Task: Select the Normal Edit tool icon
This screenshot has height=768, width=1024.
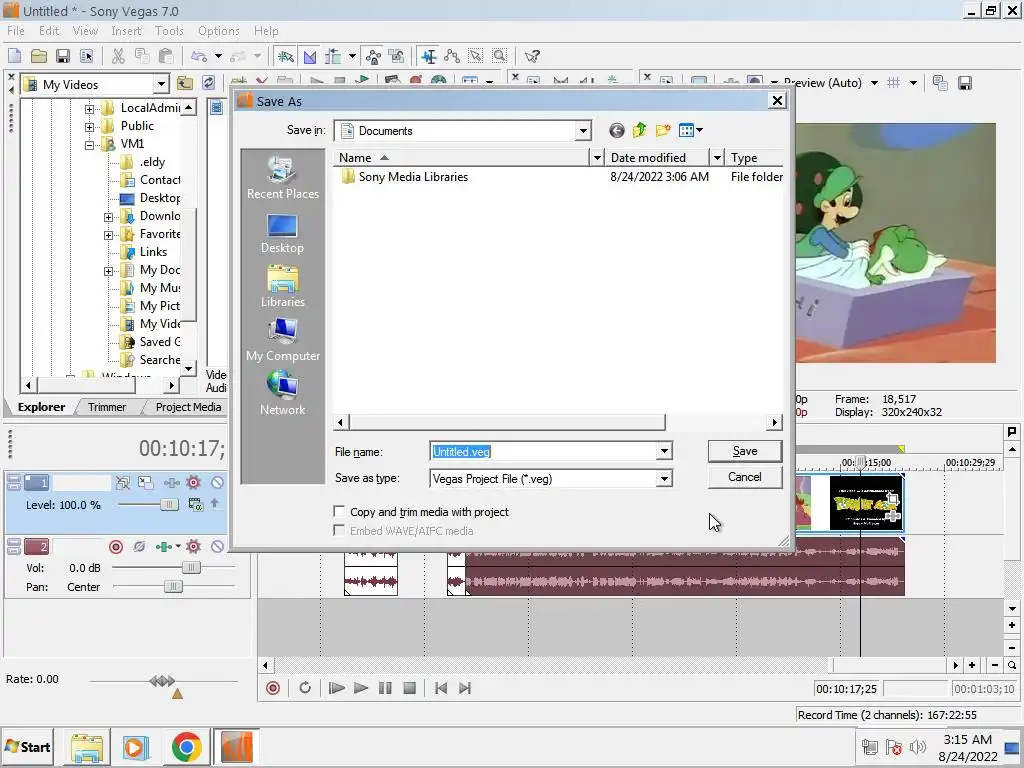Action: coord(428,56)
